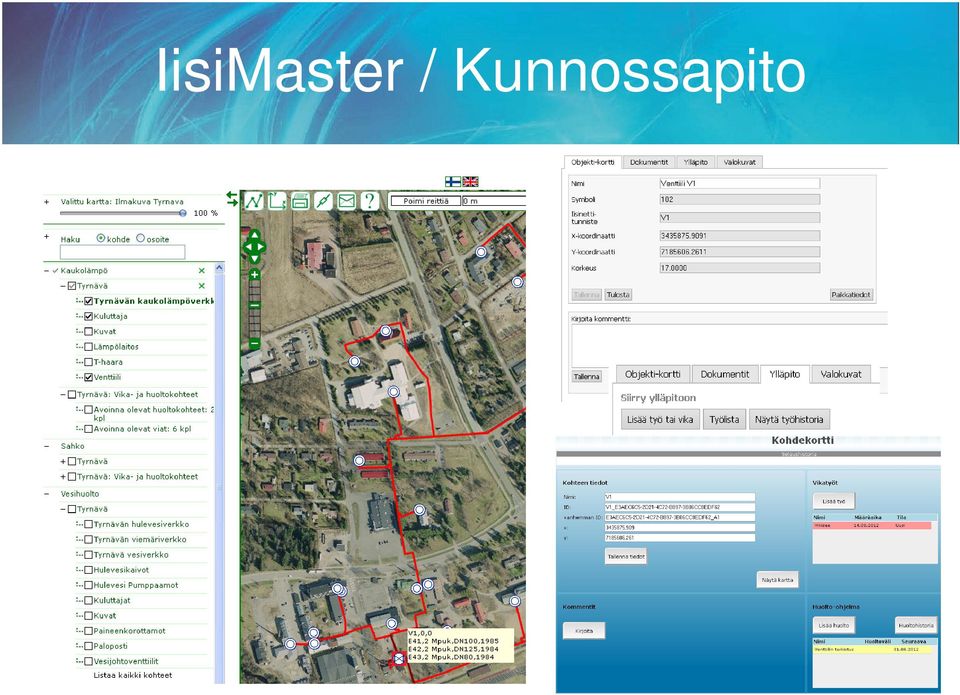The image size is (960, 695).
Task: Click the Paikkatiedot button
Action: [x=851, y=295]
